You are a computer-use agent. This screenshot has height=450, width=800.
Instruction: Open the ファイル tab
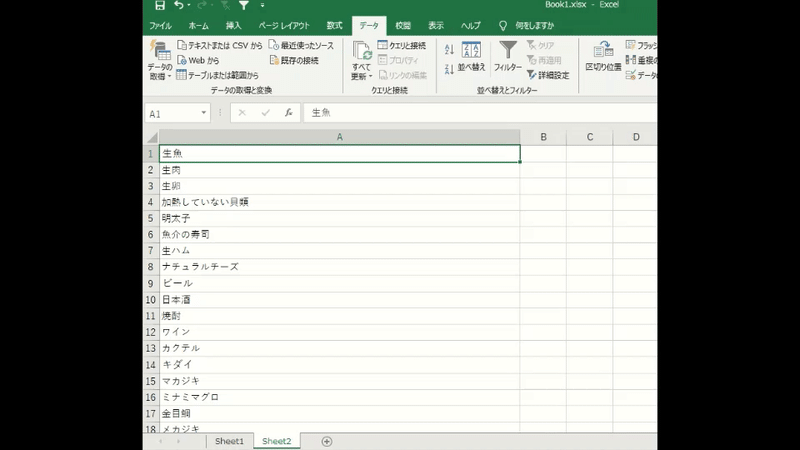(x=160, y=26)
